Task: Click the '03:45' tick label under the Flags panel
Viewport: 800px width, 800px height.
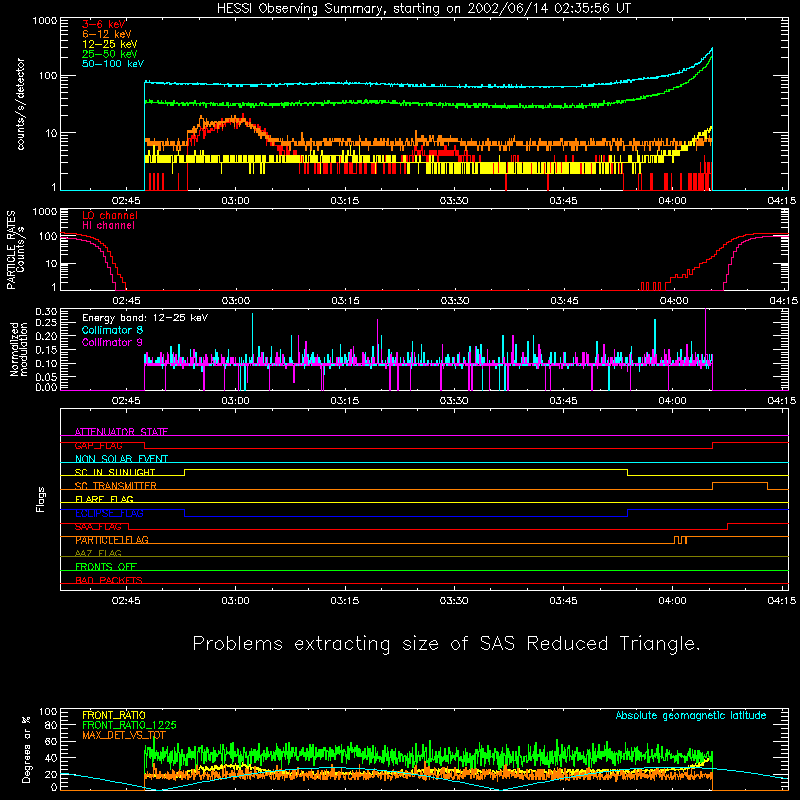Action: point(563,601)
